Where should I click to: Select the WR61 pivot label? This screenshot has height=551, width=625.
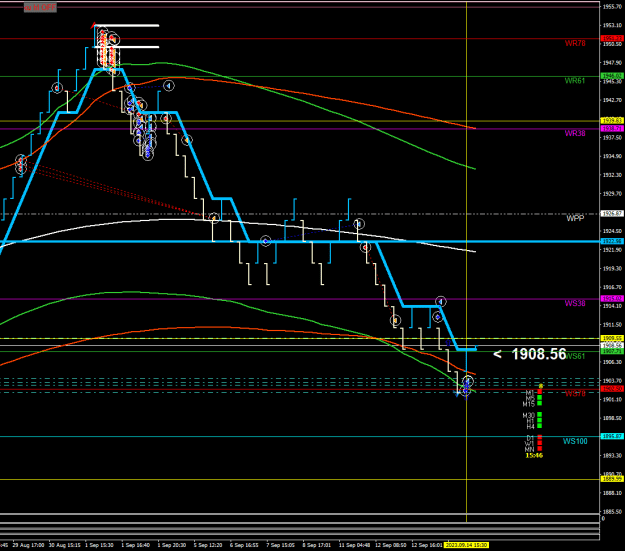[575, 81]
